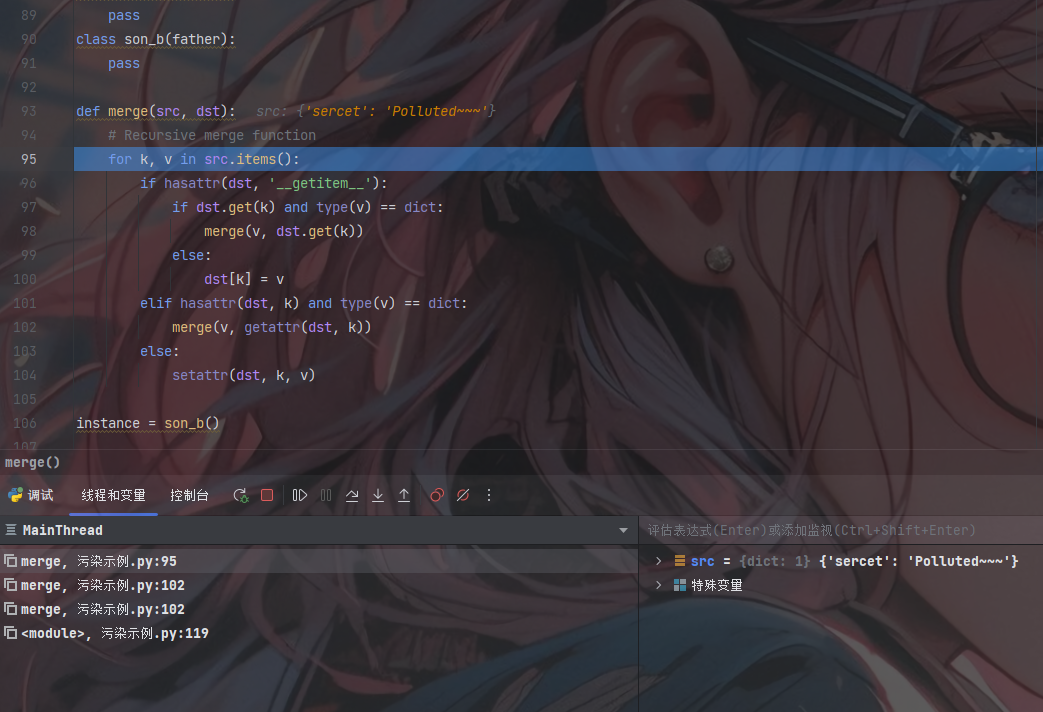Resume program execution
Image resolution: width=1043 pixels, height=712 pixels.
[300, 495]
